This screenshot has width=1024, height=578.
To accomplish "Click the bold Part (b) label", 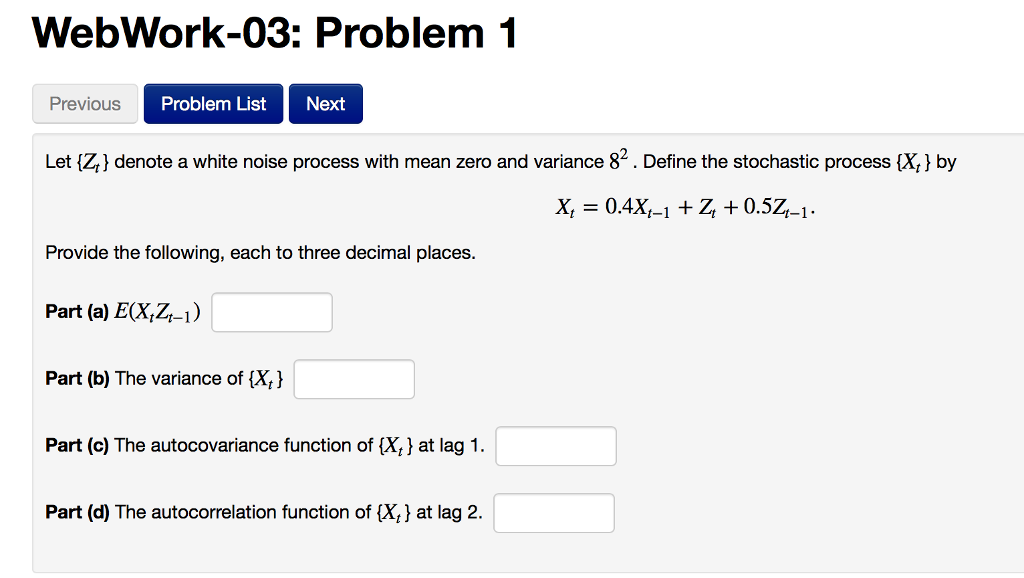I will tap(77, 379).
